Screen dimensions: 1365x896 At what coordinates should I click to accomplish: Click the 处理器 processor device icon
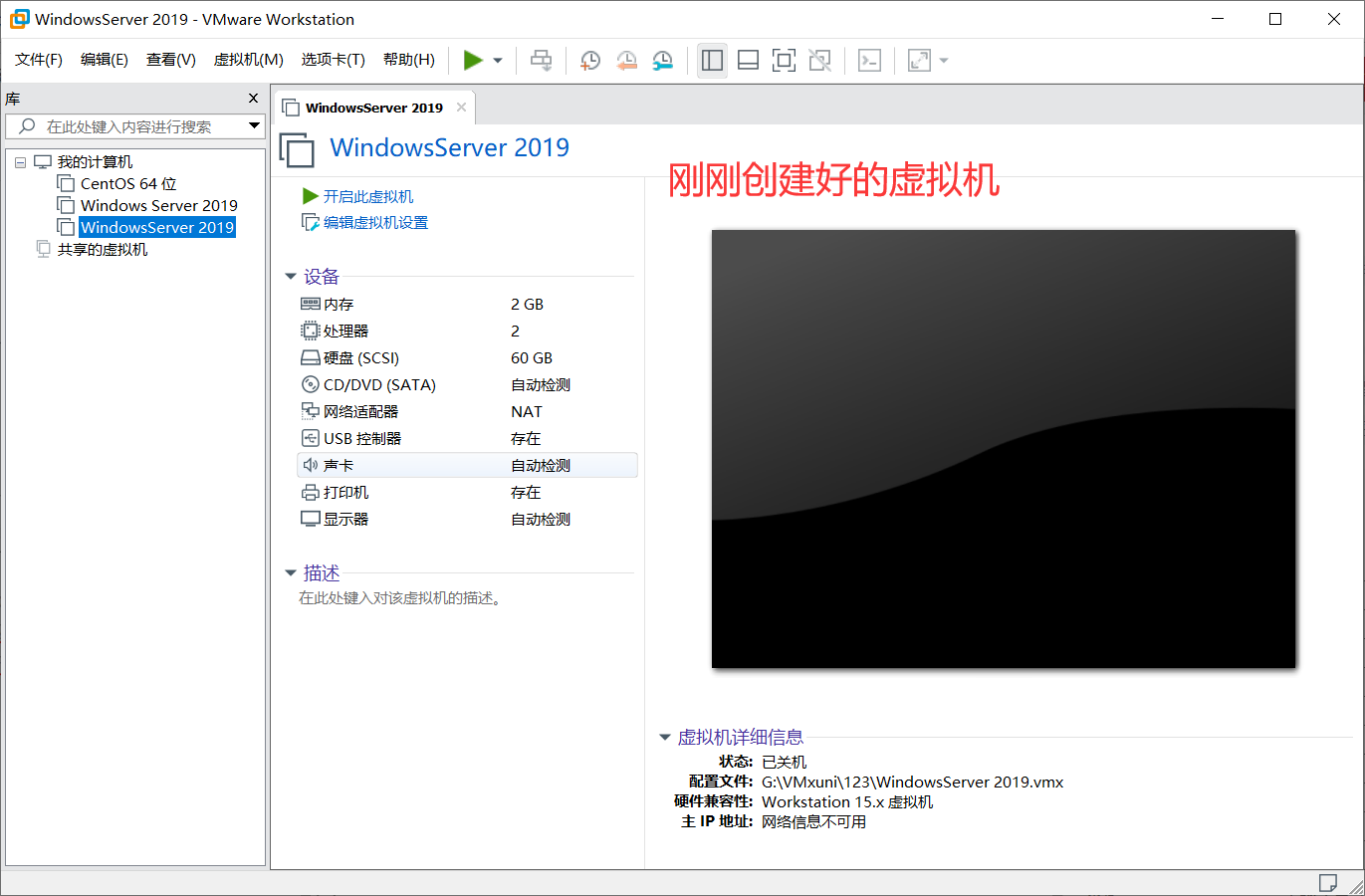click(311, 332)
